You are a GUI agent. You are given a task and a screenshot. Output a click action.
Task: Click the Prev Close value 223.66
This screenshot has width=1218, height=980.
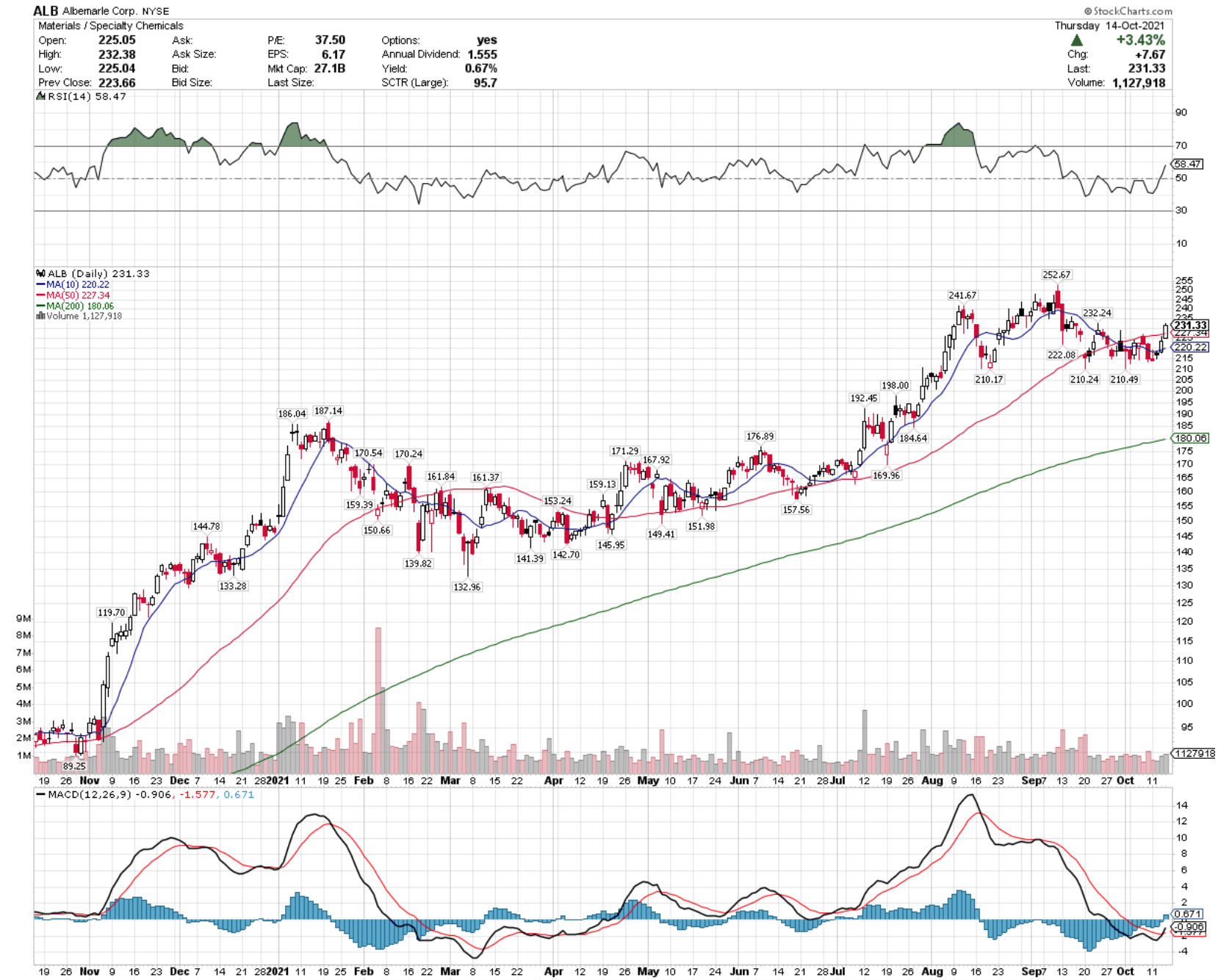pos(117,82)
